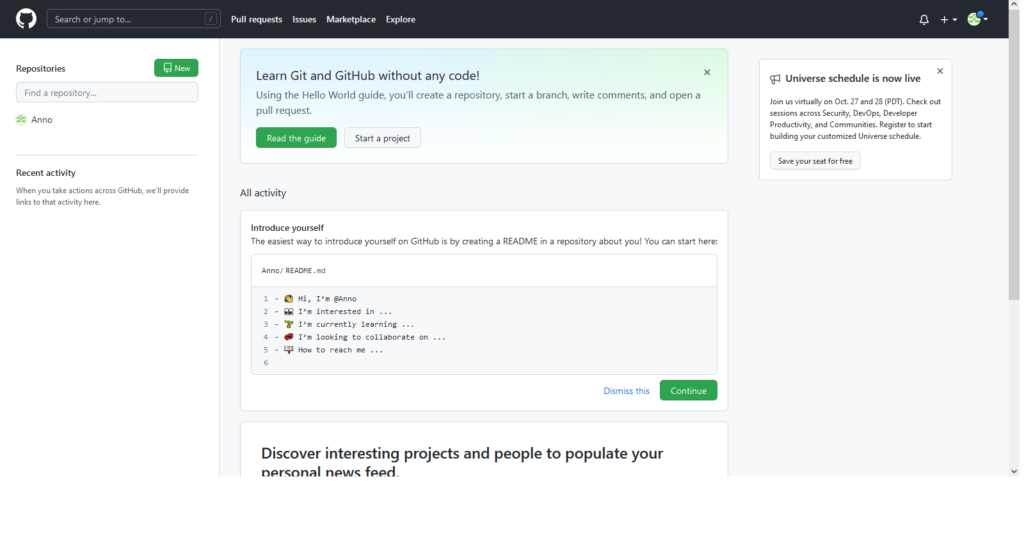Create a repository with New button
This screenshot has height=550, width=1024.
pyautogui.click(x=176, y=68)
